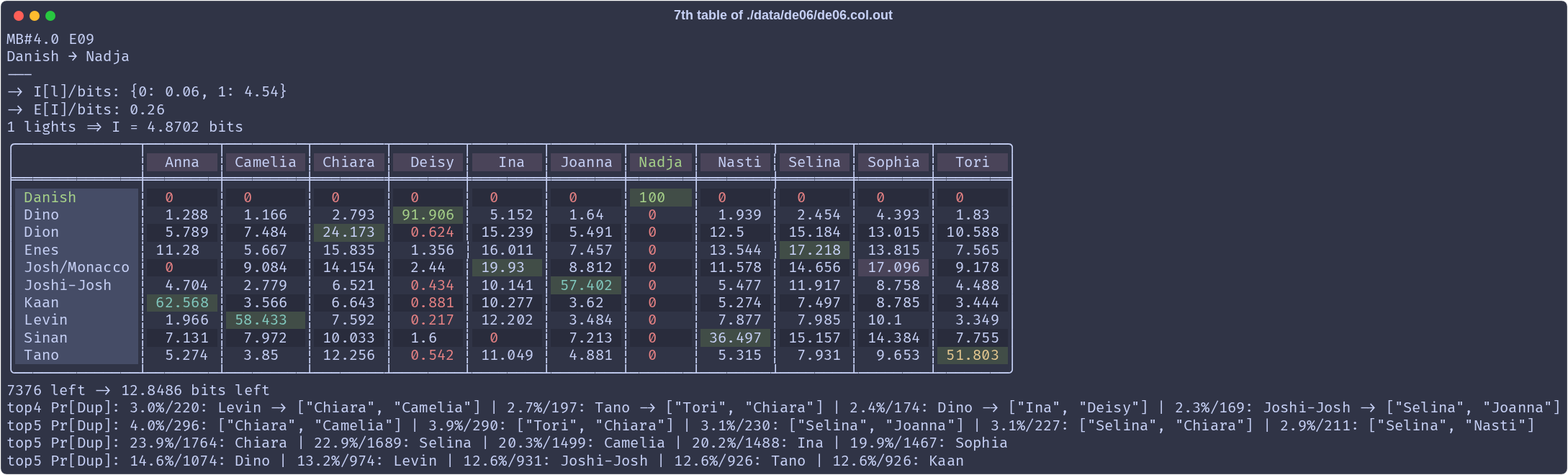Select the Nasti column header
This screenshot has width=1568, height=475.
click(x=736, y=163)
